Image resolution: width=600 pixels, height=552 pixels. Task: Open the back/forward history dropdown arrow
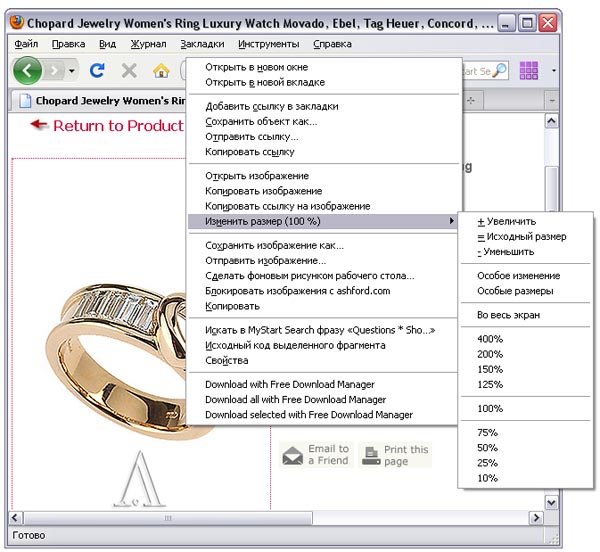(72, 71)
